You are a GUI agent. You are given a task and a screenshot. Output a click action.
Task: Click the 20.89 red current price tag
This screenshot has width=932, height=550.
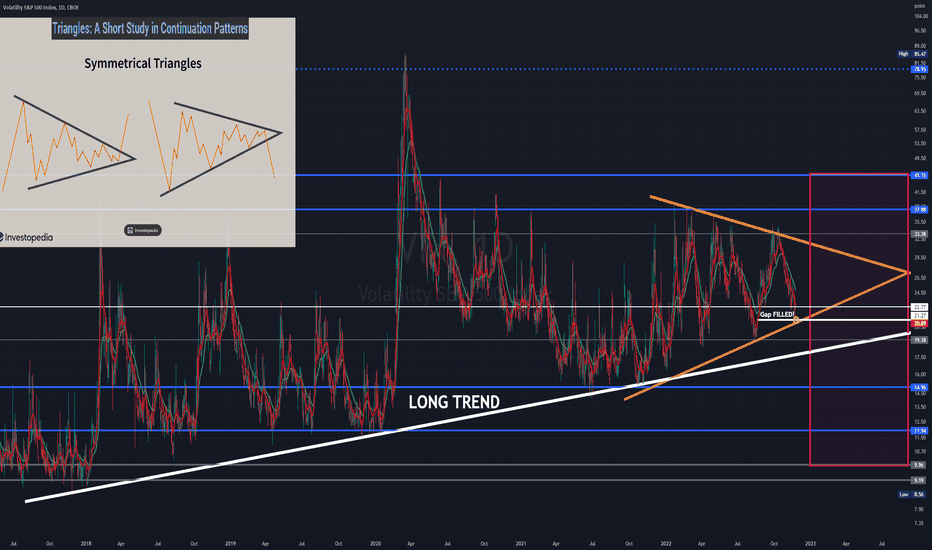pyautogui.click(x=920, y=323)
